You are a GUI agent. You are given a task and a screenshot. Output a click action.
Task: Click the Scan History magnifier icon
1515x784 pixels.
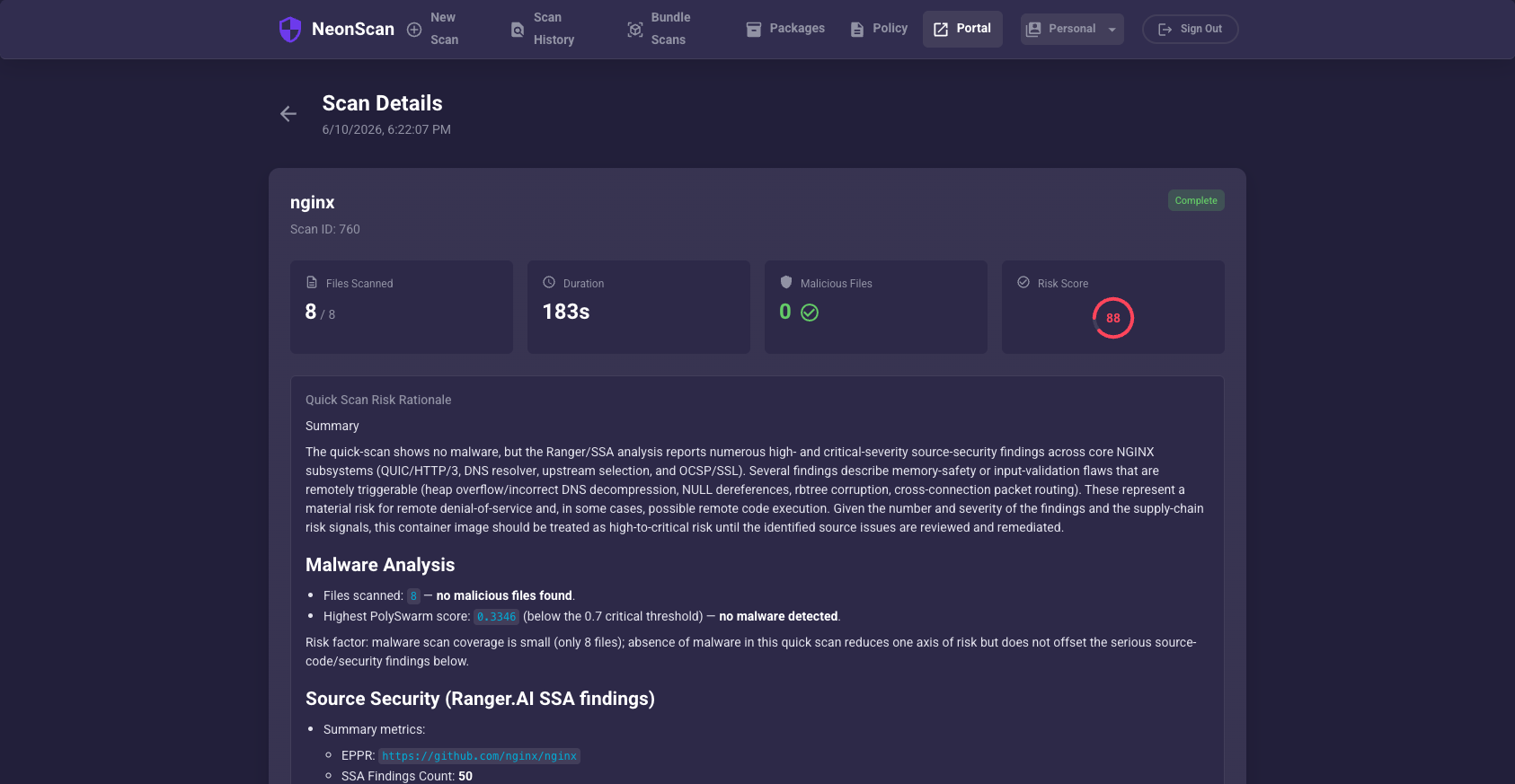[x=518, y=30]
